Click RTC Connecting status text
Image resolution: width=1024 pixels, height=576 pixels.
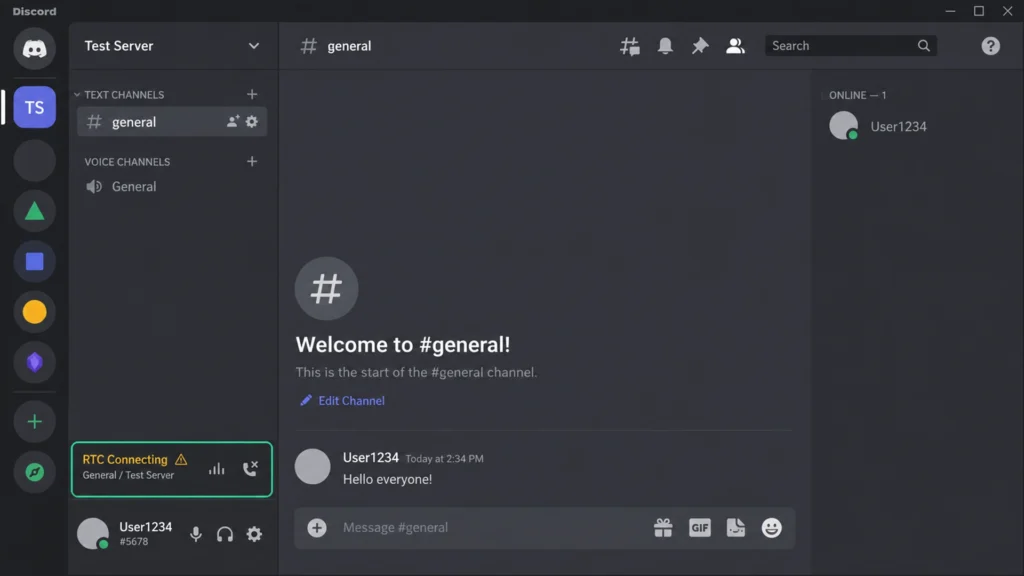[125, 459]
